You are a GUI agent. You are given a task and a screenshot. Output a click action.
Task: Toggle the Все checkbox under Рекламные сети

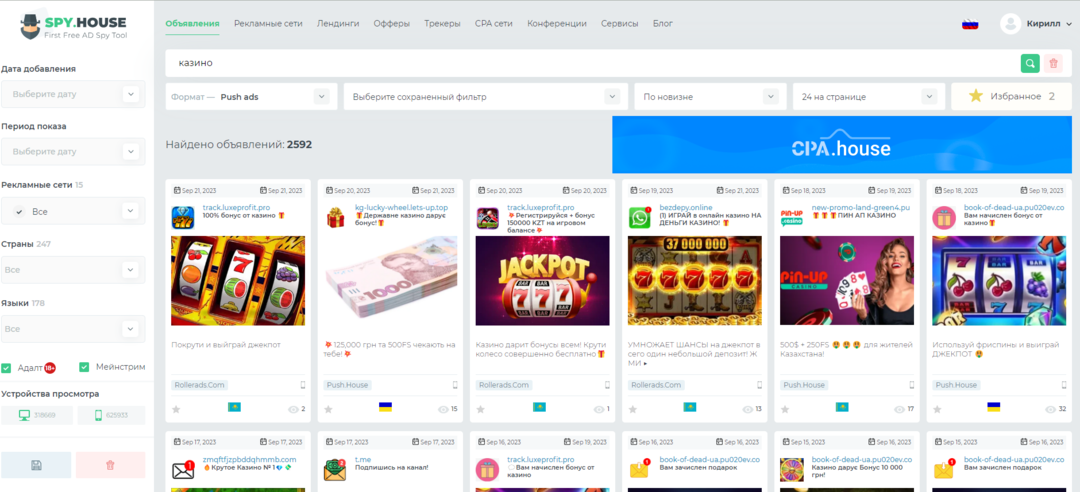pos(19,212)
